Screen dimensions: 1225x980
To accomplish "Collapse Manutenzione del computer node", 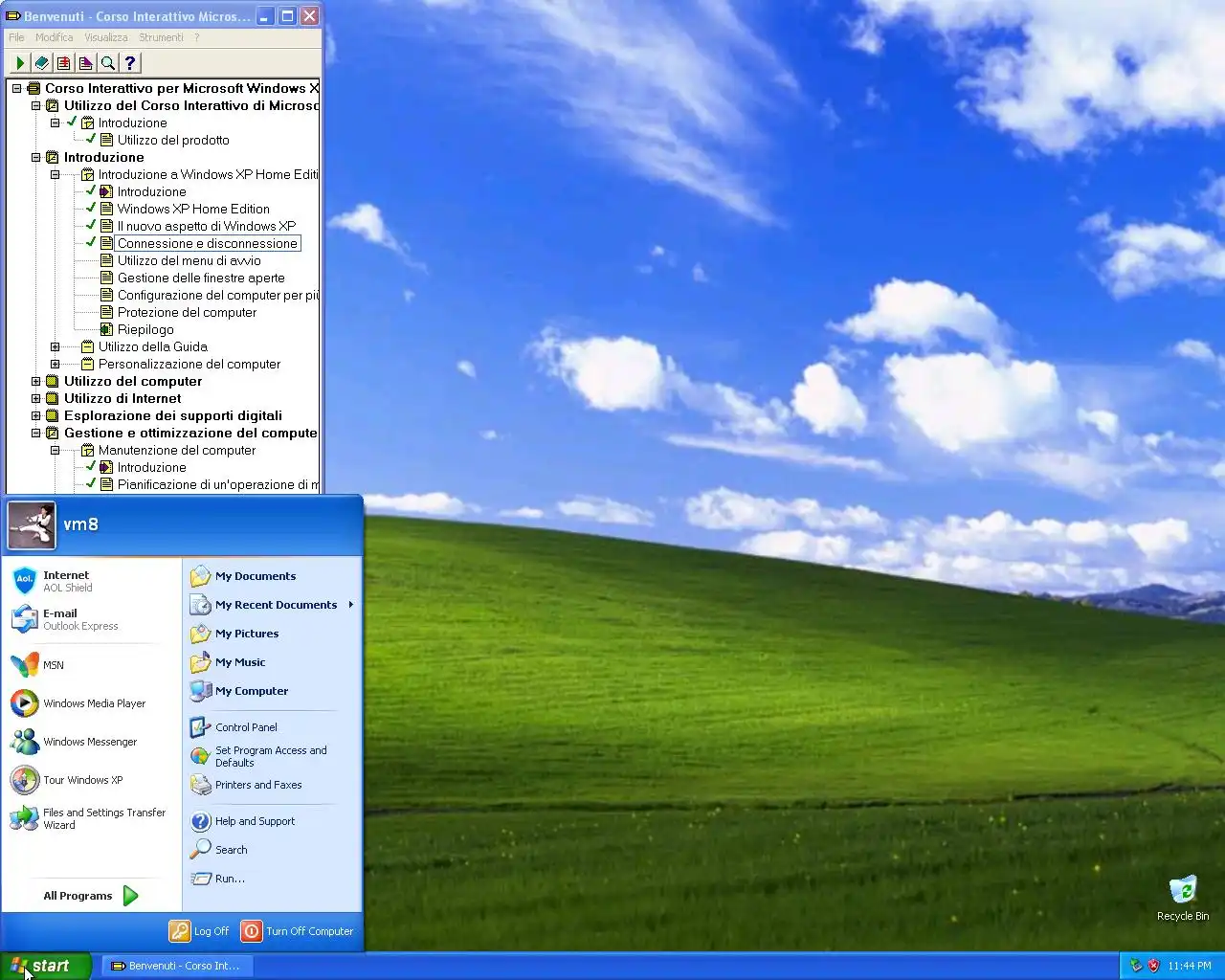I will (x=55, y=450).
